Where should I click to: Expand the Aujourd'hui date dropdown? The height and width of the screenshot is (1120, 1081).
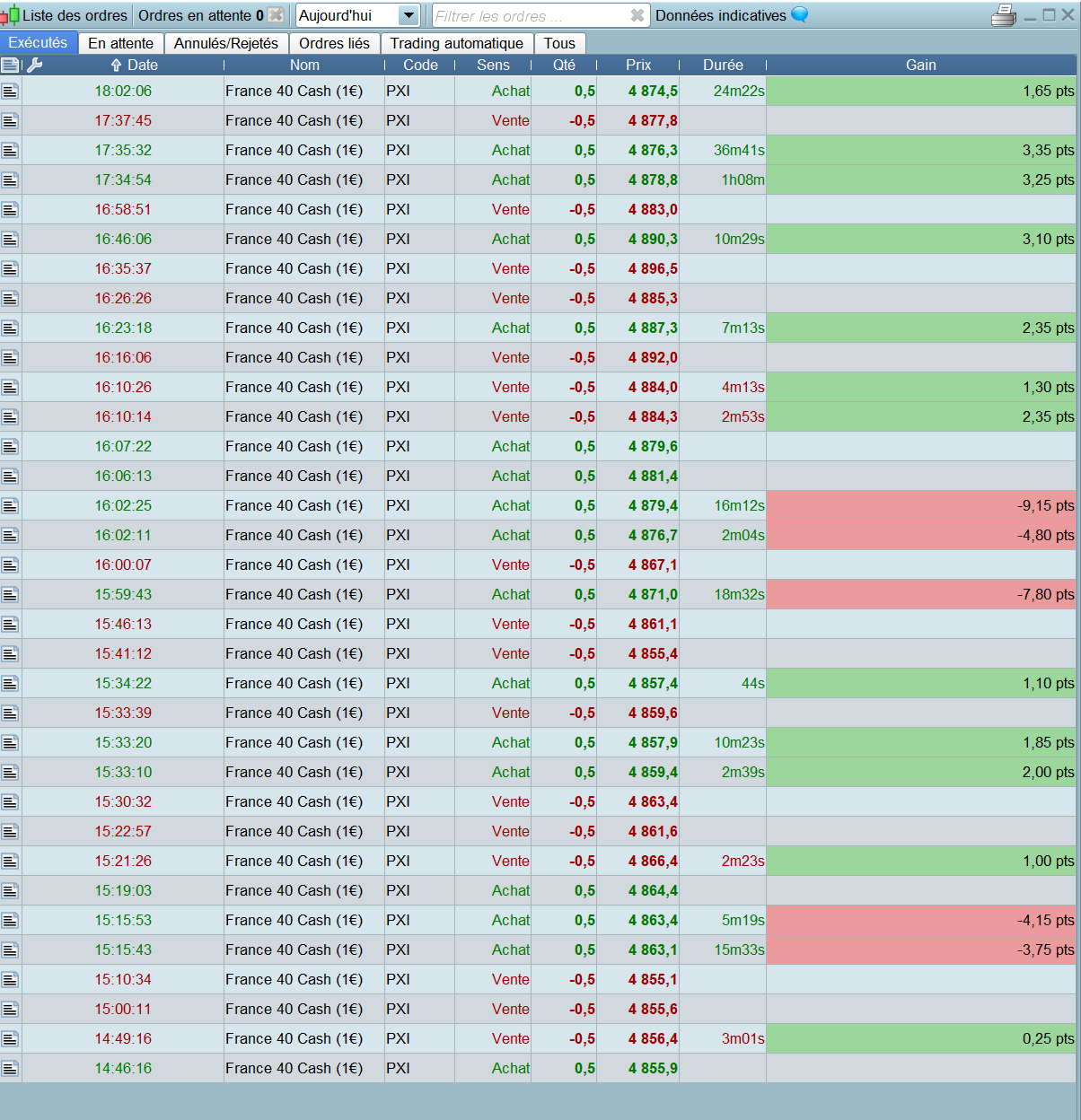(x=408, y=16)
